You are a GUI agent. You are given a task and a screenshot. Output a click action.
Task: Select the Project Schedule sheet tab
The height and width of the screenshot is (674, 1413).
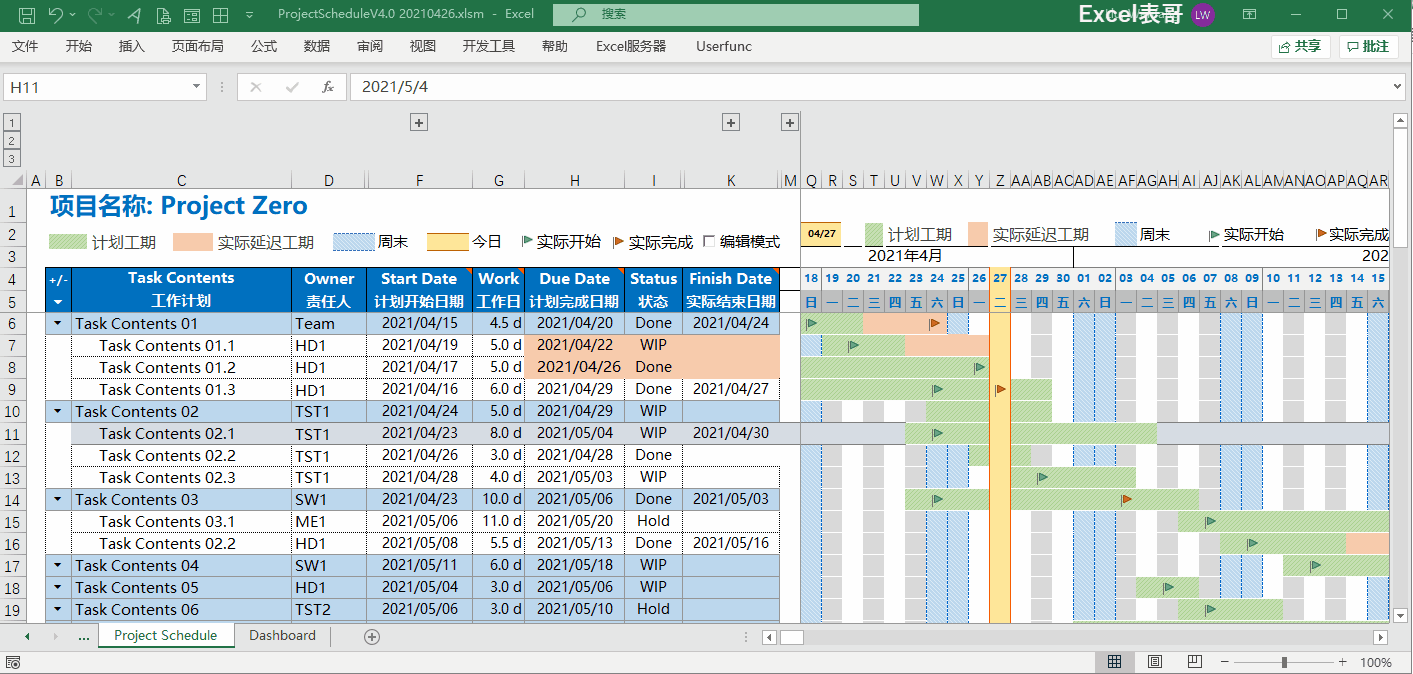pyautogui.click(x=166, y=635)
